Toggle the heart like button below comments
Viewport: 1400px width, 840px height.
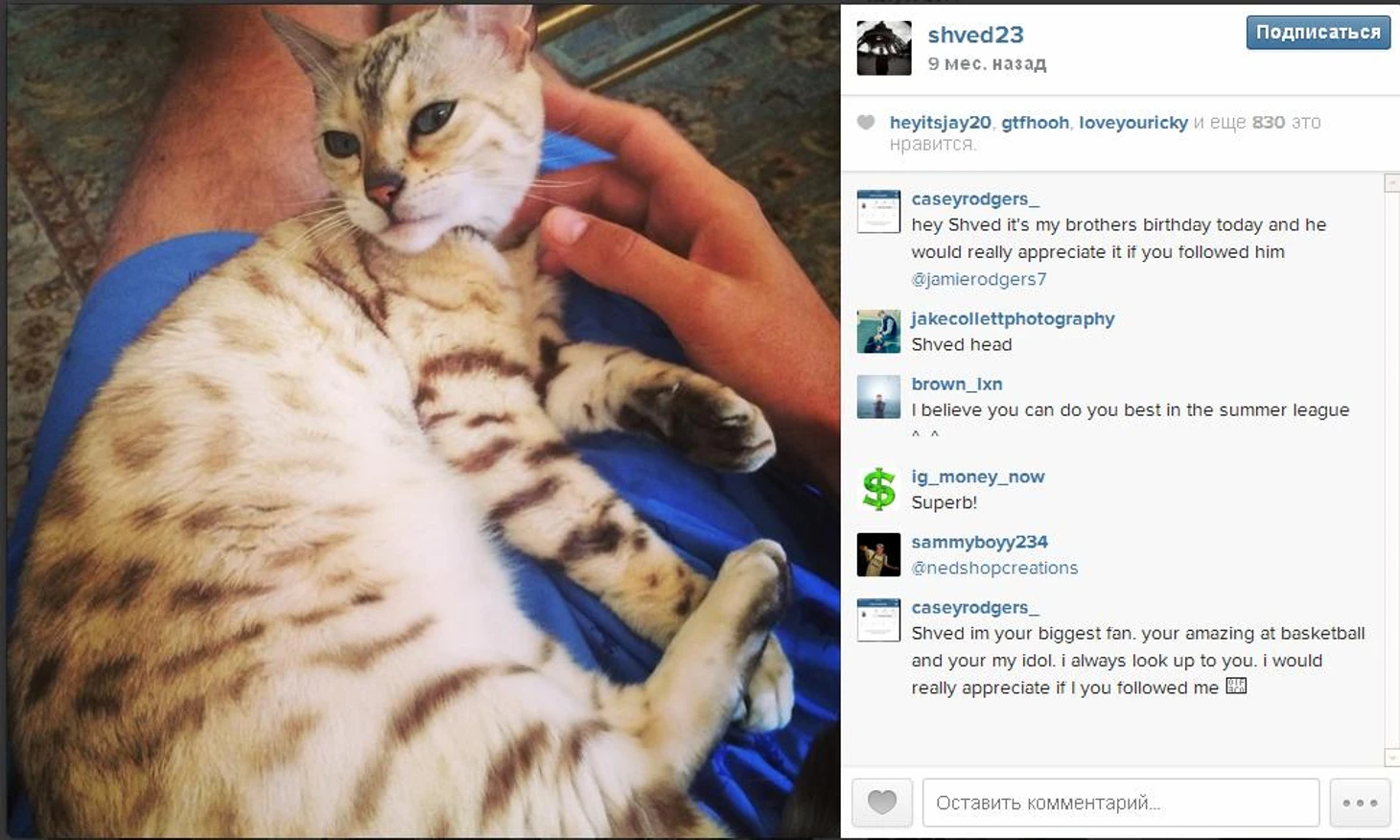882,802
